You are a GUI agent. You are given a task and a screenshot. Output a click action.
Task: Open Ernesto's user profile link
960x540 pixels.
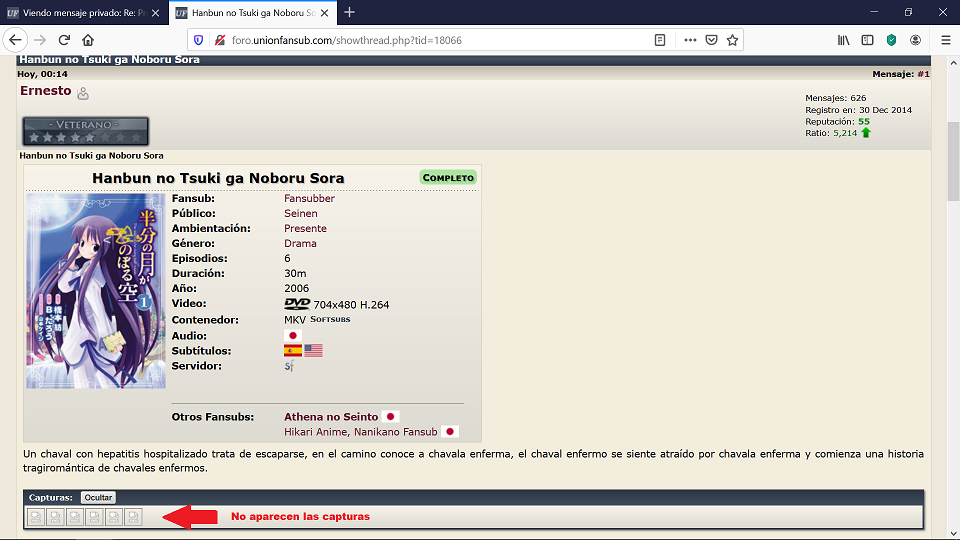pyautogui.click(x=46, y=91)
